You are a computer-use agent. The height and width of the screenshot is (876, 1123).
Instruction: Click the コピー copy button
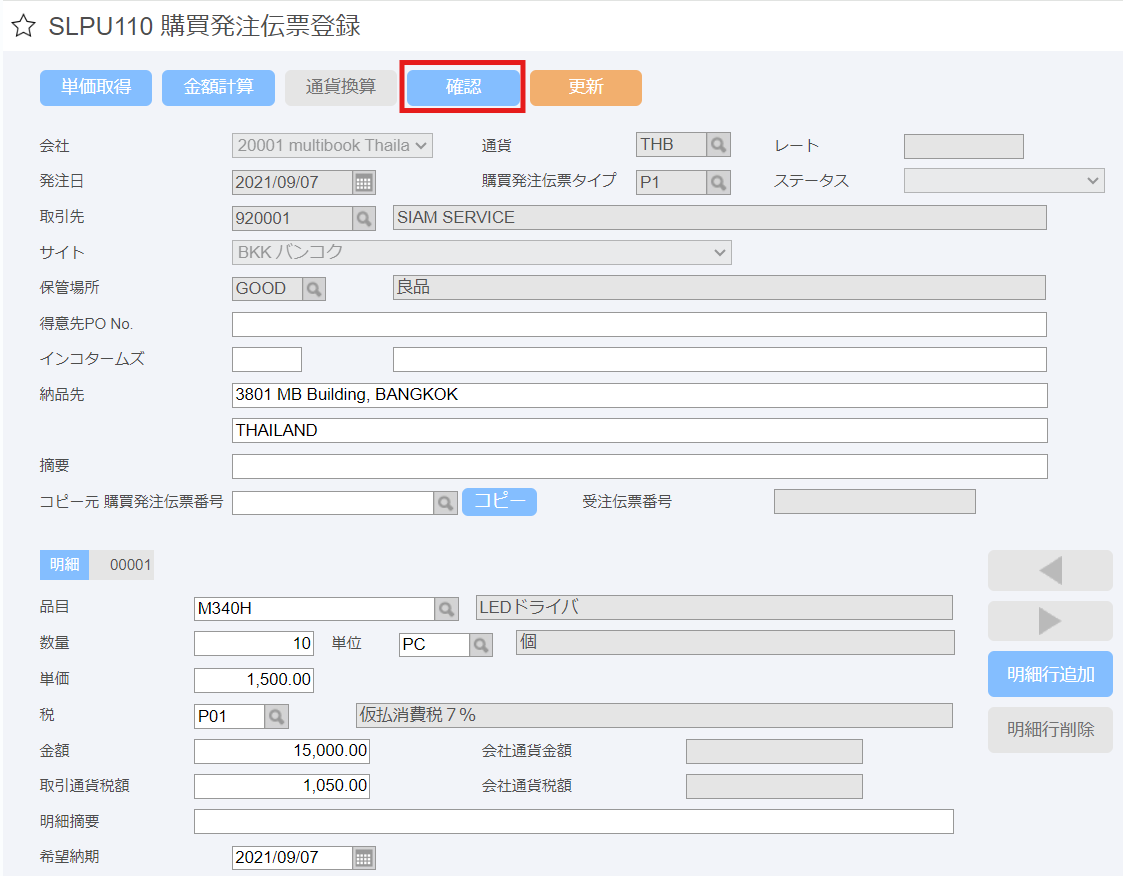[x=499, y=501]
